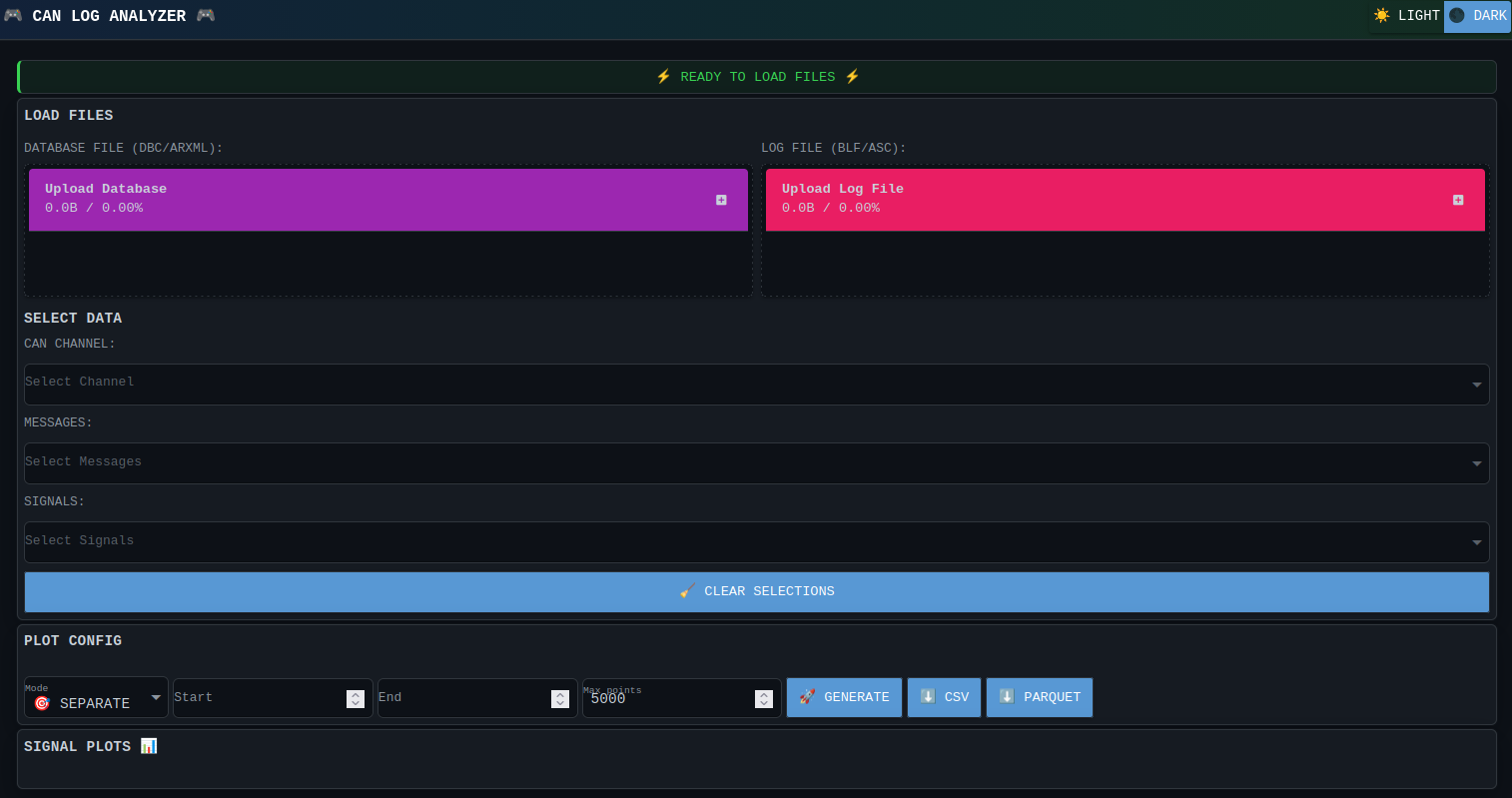Expand Select Channel with its arrow

pyautogui.click(x=1476, y=385)
